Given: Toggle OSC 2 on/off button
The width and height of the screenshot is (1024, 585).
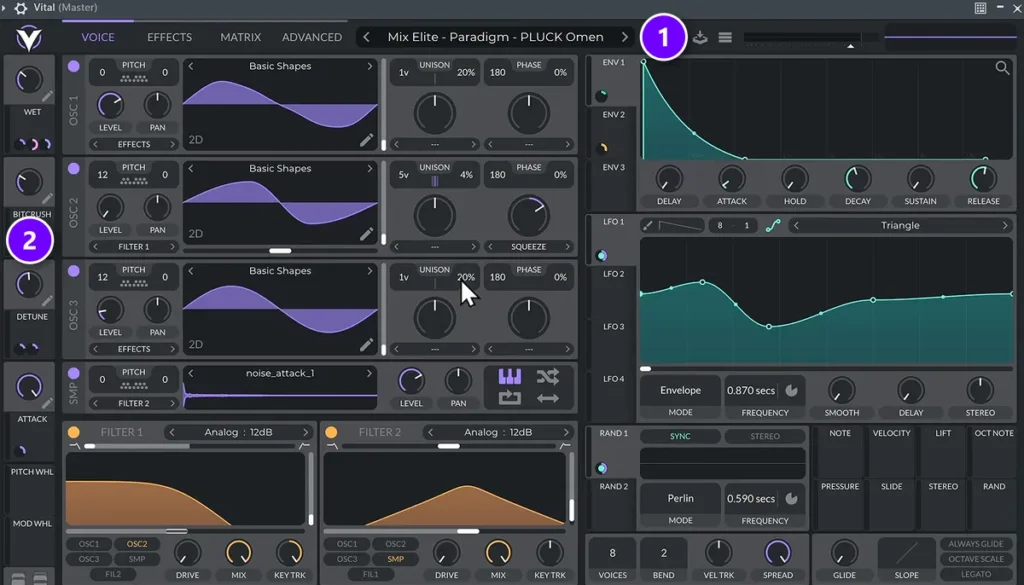Looking at the screenshot, I should 74,168.
